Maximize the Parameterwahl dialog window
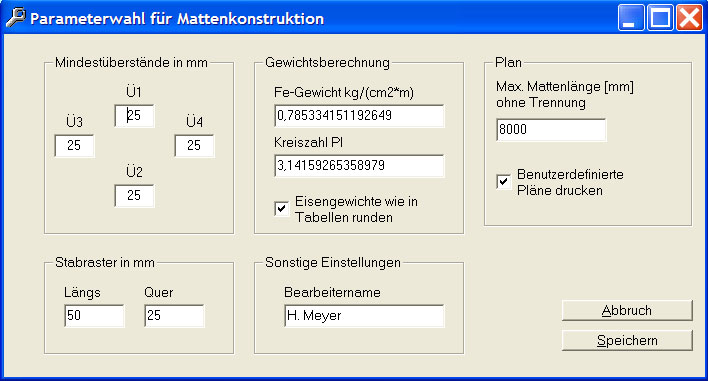708x381 pixels. coord(660,18)
